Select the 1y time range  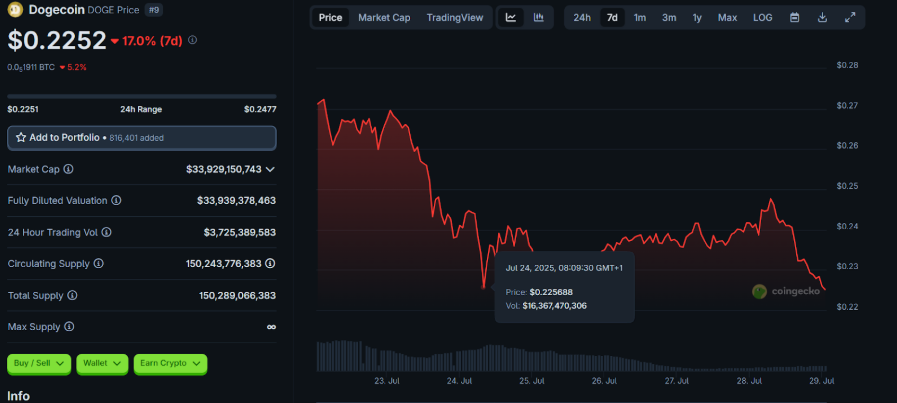(697, 18)
